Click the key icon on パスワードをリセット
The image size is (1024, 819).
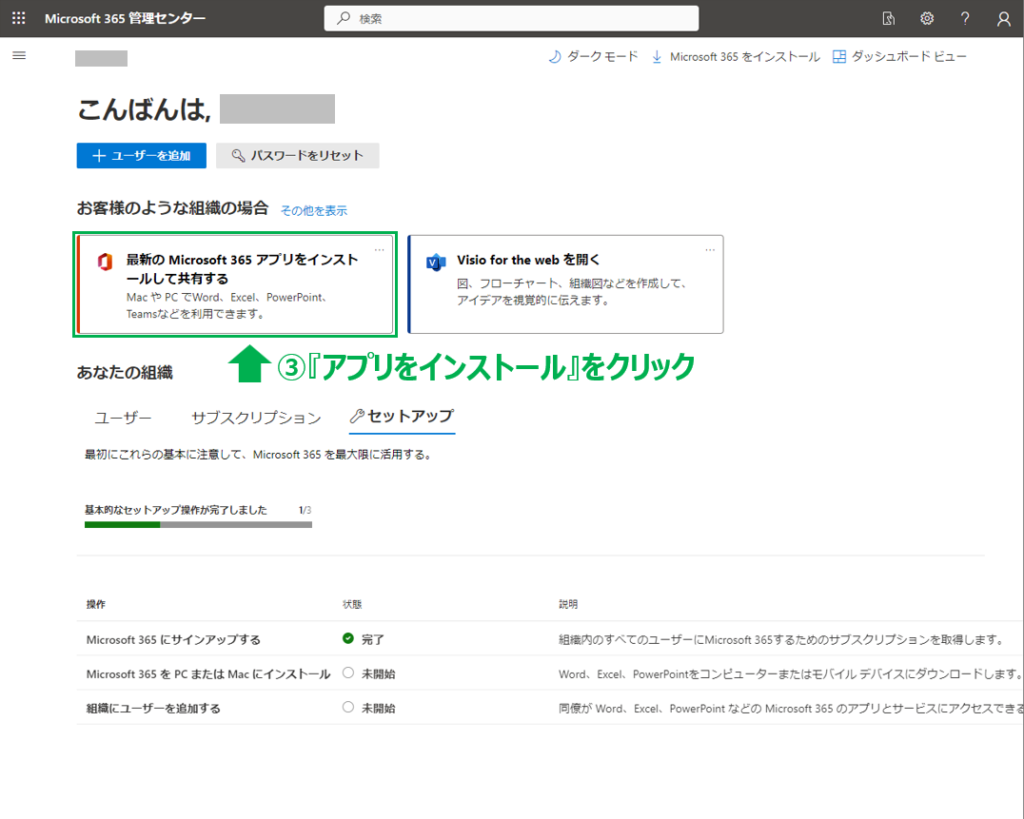coord(238,155)
